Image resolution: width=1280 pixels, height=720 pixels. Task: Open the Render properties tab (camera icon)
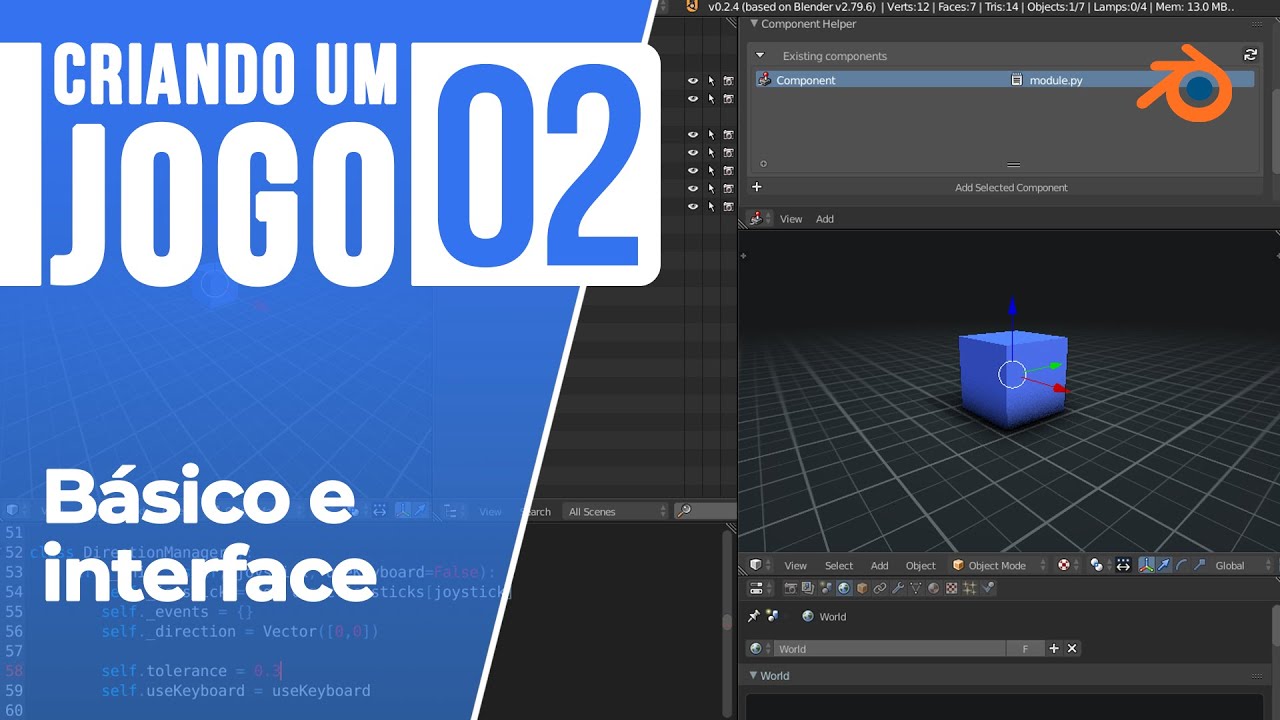790,588
